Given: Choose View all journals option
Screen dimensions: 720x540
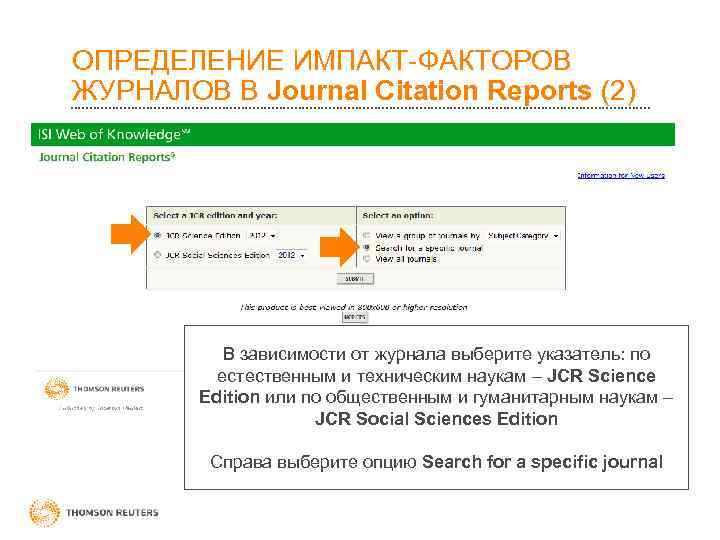Looking at the screenshot, I should [x=366, y=259].
